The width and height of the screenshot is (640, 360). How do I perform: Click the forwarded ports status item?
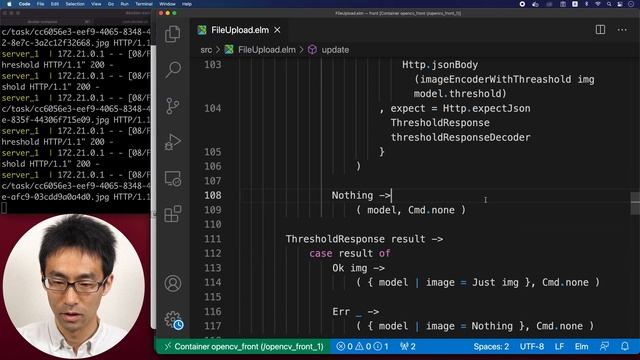(408, 347)
